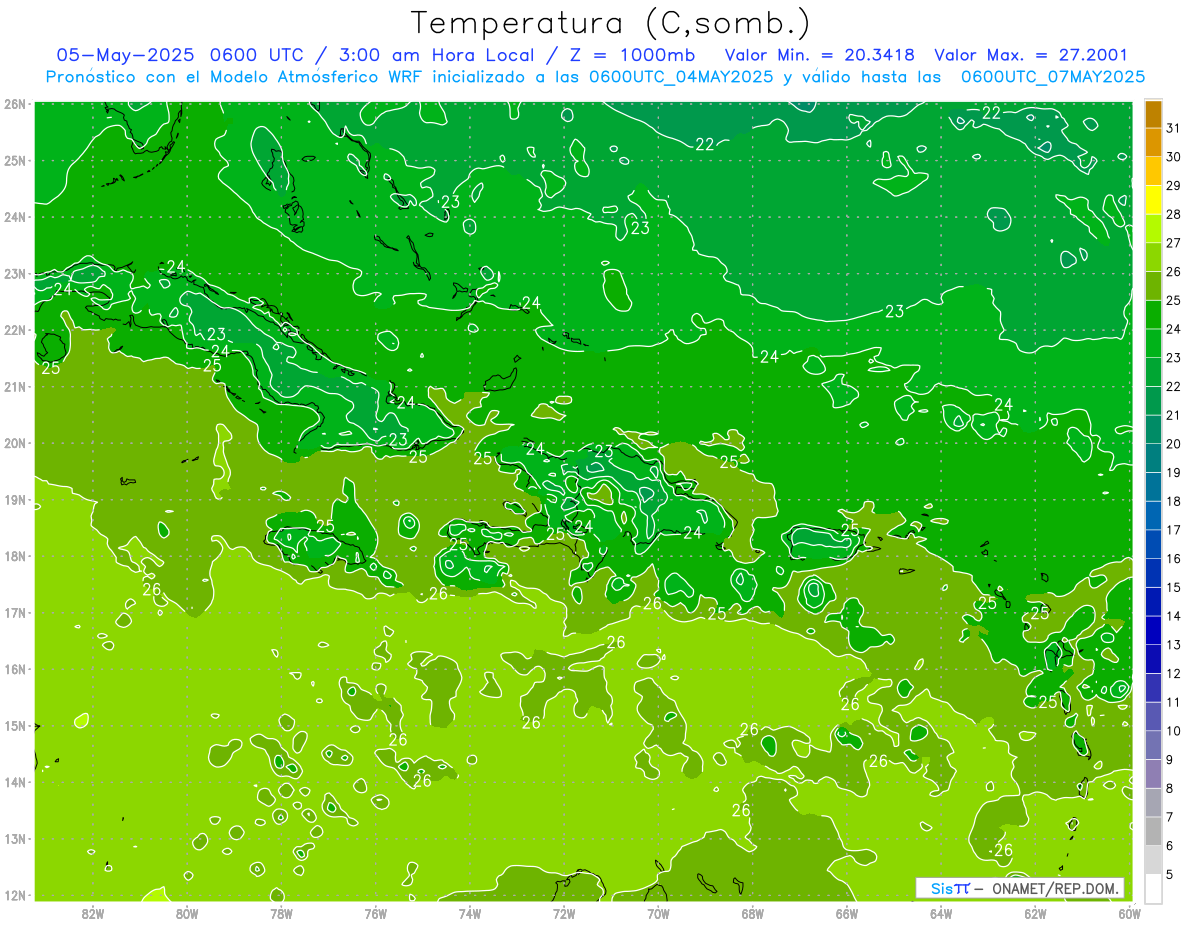Viewport: 1200px width, 927px height.
Task: Click the colorbar legend value 6
Action: [x=1169, y=845]
